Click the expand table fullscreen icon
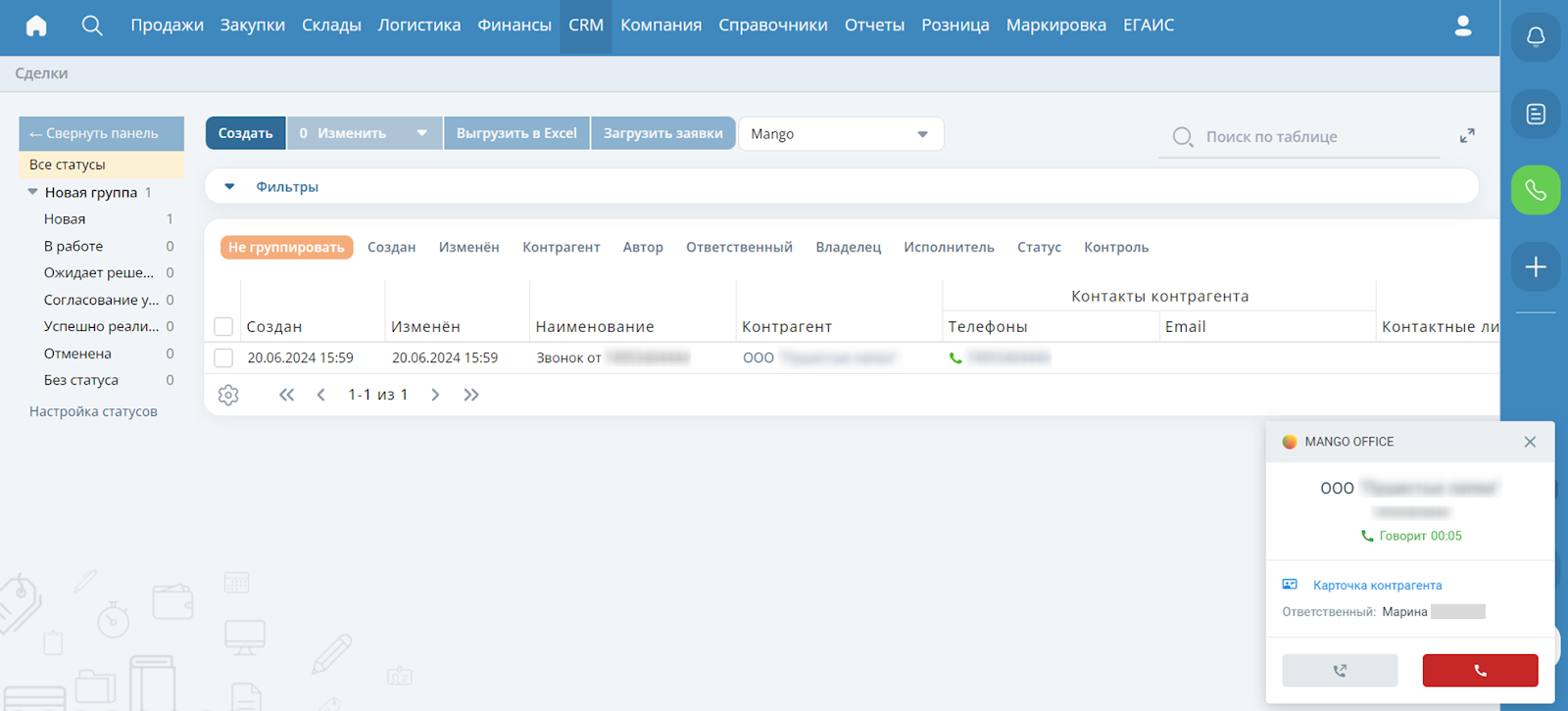The height and width of the screenshot is (711, 1568). click(1467, 136)
